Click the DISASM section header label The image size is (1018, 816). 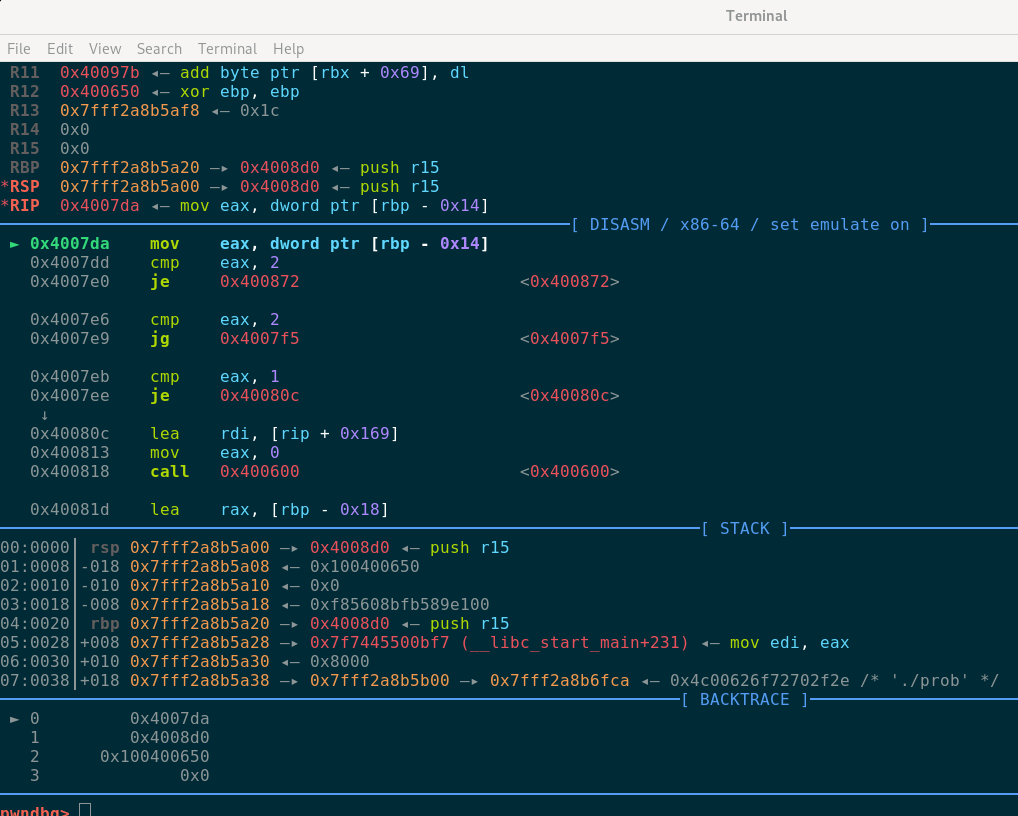(750, 225)
